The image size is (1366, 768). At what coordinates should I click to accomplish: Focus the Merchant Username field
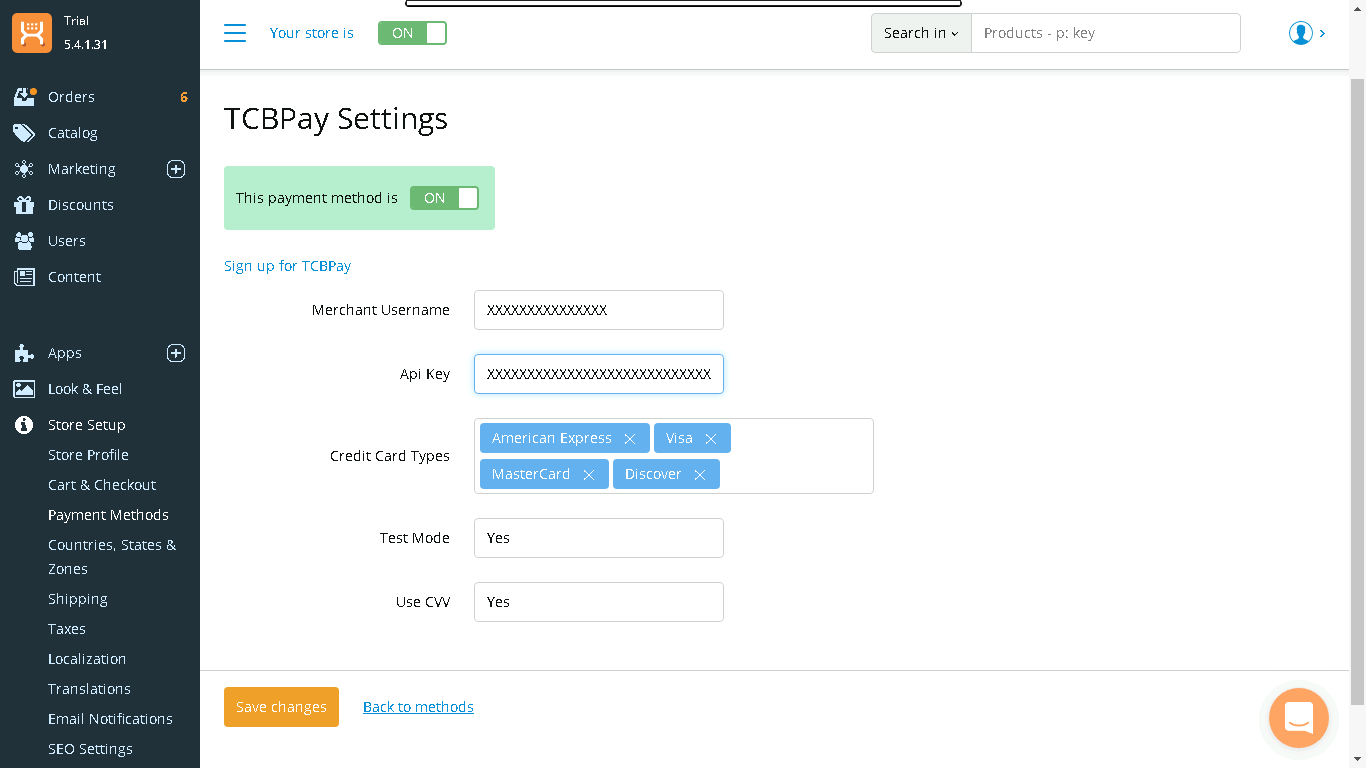click(599, 310)
